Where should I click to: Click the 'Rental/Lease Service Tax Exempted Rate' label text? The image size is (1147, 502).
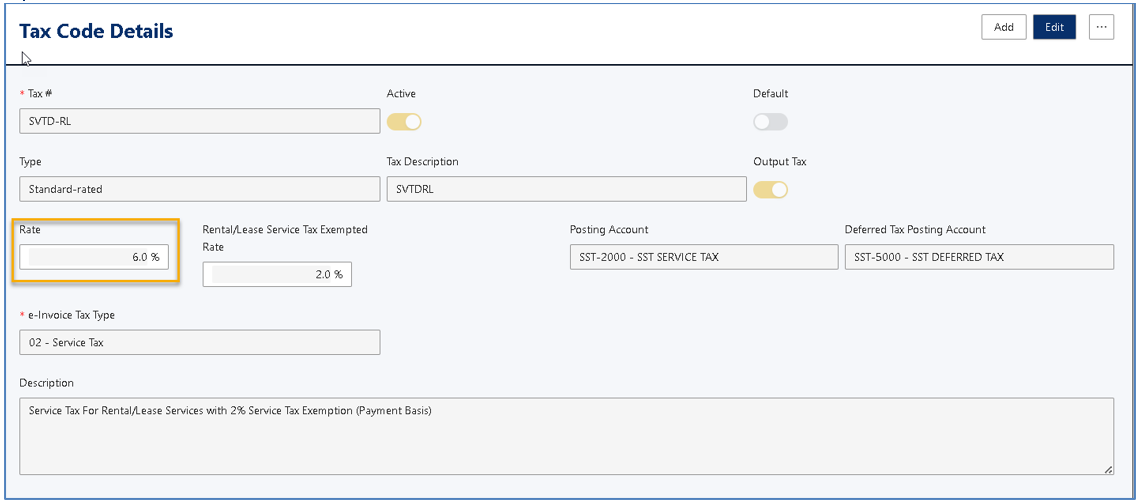point(284,229)
